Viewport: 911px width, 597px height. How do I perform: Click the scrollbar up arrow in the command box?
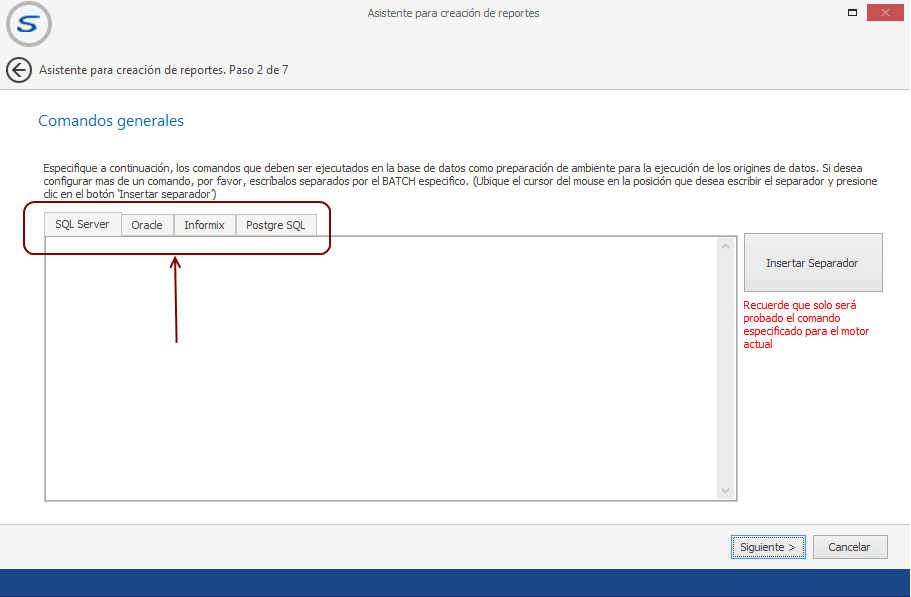point(726,246)
